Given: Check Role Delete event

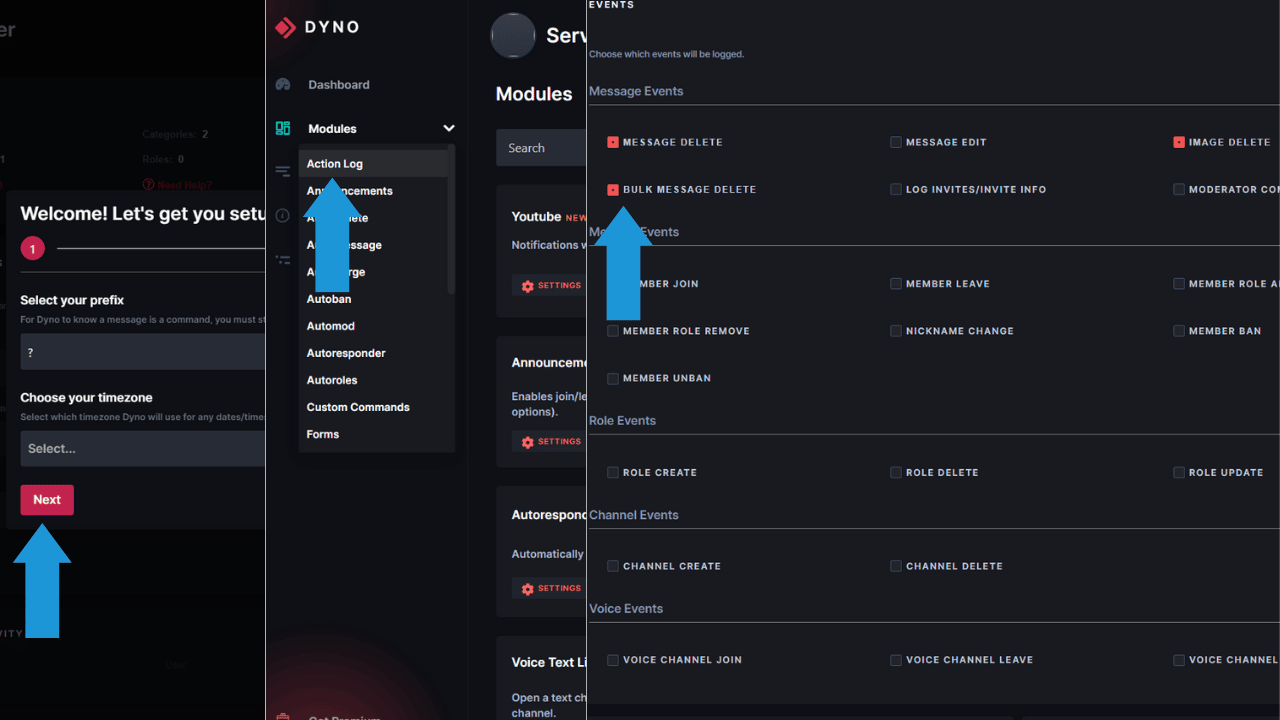Looking at the screenshot, I should [896, 473].
